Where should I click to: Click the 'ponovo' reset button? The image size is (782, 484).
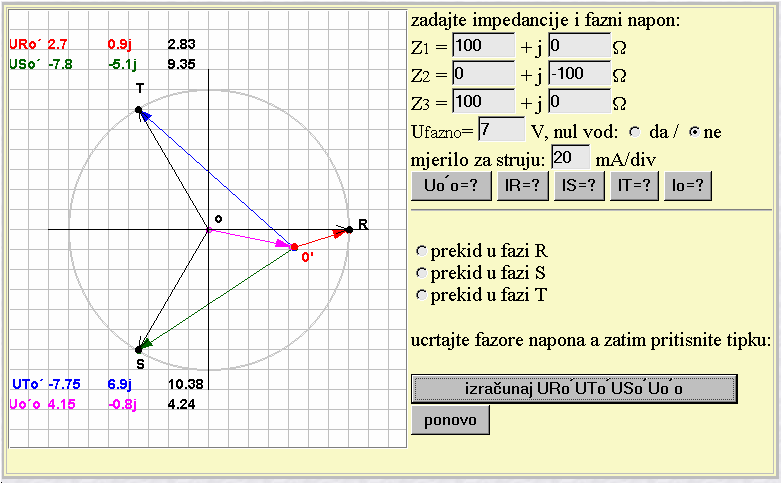click(450, 419)
